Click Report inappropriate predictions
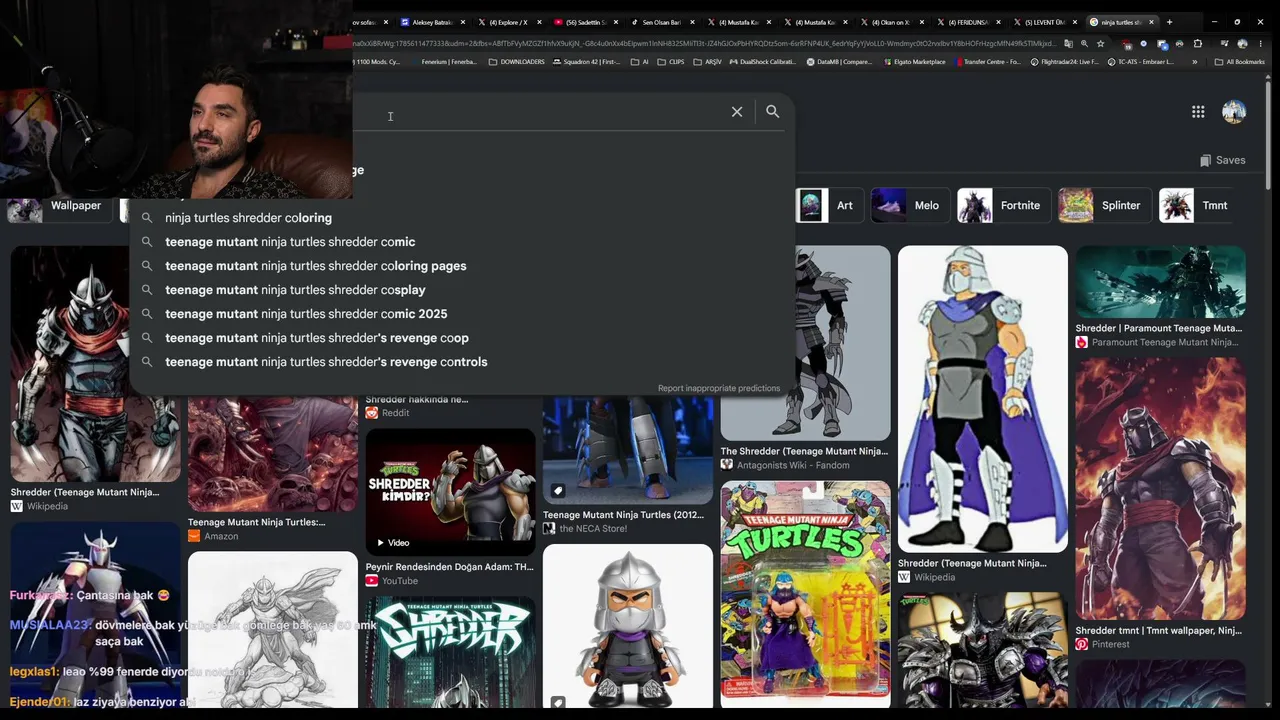This screenshot has height=720, width=1280. (x=719, y=388)
